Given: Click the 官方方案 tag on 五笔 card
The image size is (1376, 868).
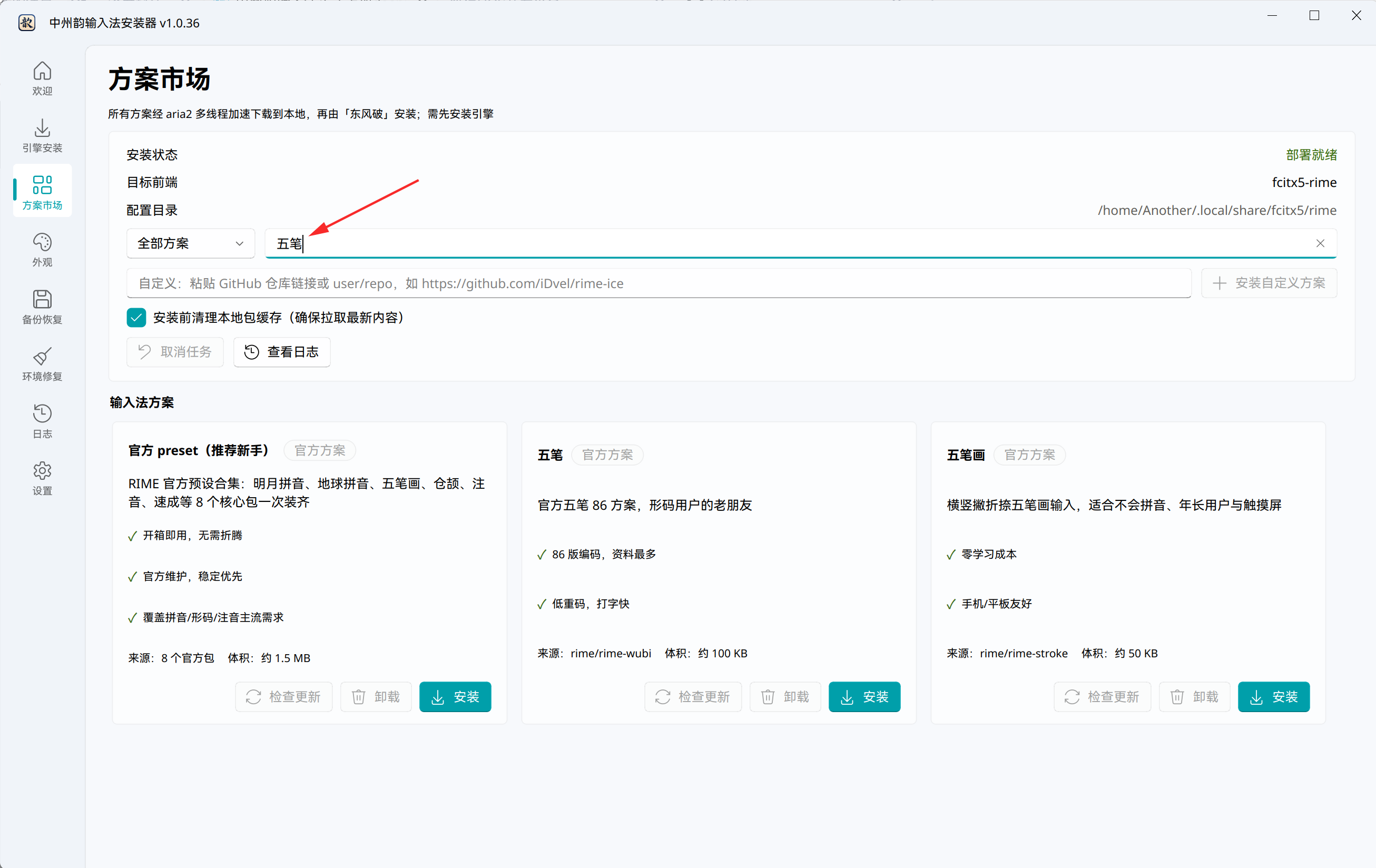Looking at the screenshot, I should (607, 456).
